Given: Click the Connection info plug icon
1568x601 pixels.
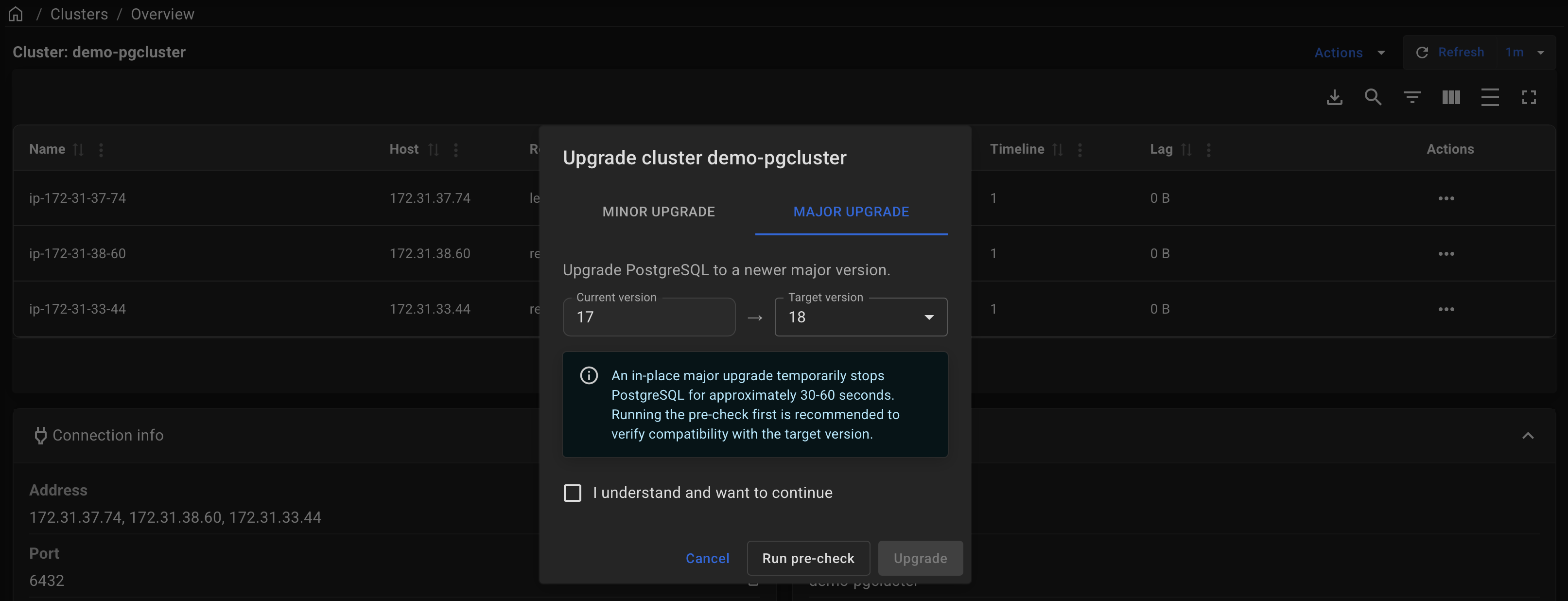Looking at the screenshot, I should tap(41, 436).
